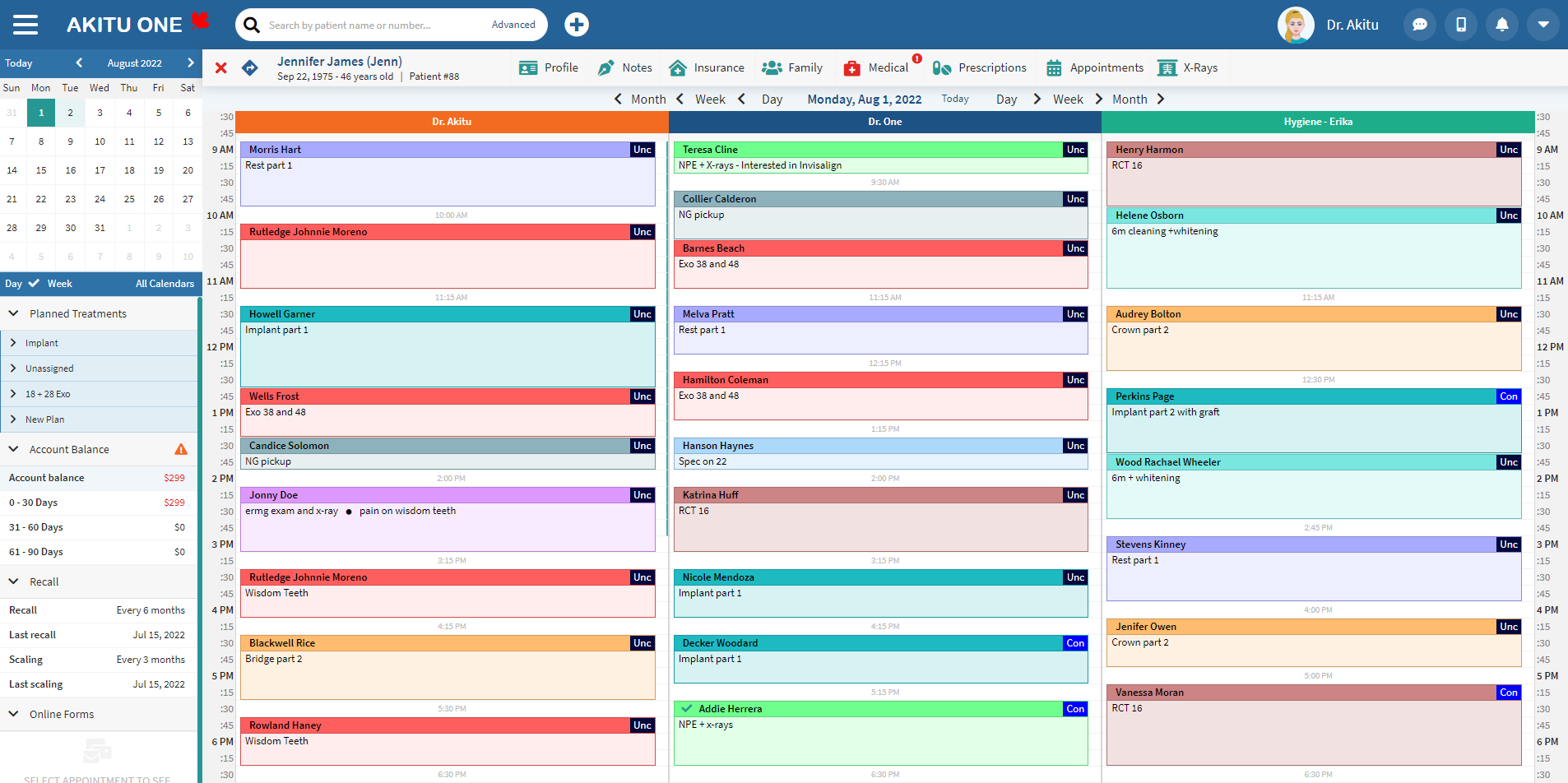Click the confirmation checkmark on Addie Herrera
Screen dimensions: 1568x783
(x=686, y=708)
